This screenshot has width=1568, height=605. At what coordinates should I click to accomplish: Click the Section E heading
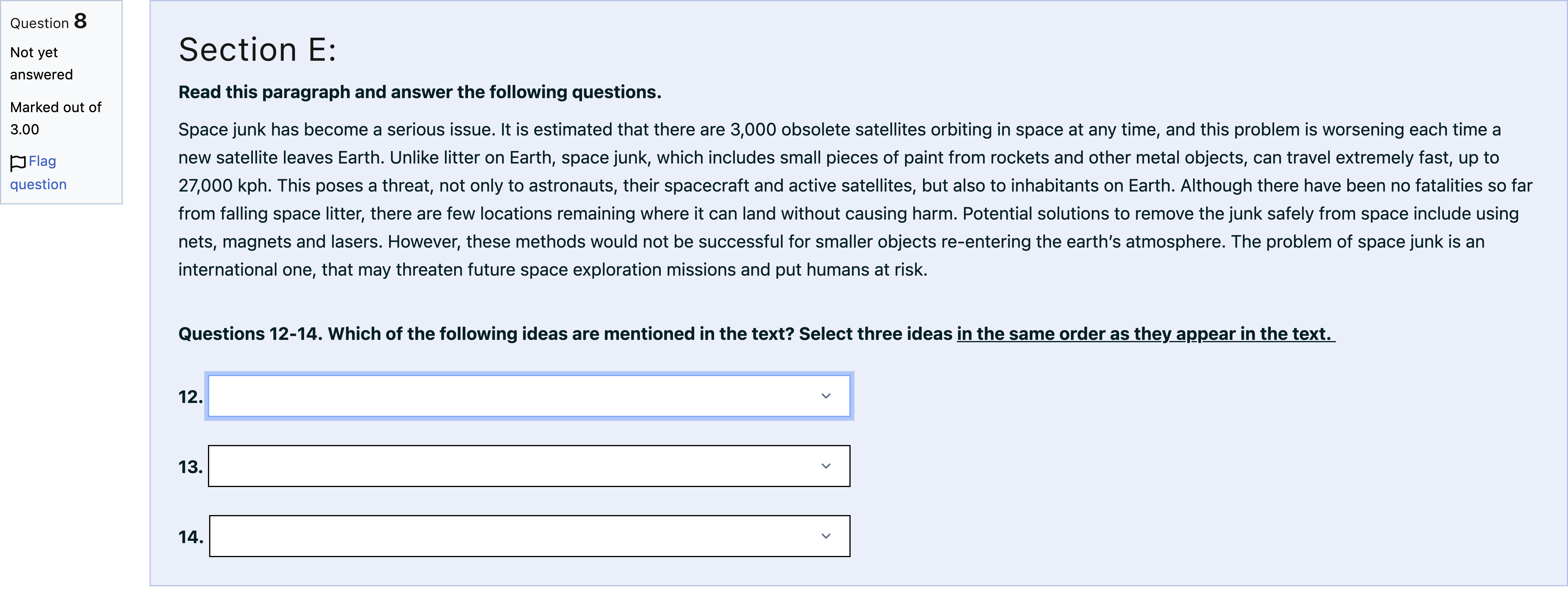[257, 49]
